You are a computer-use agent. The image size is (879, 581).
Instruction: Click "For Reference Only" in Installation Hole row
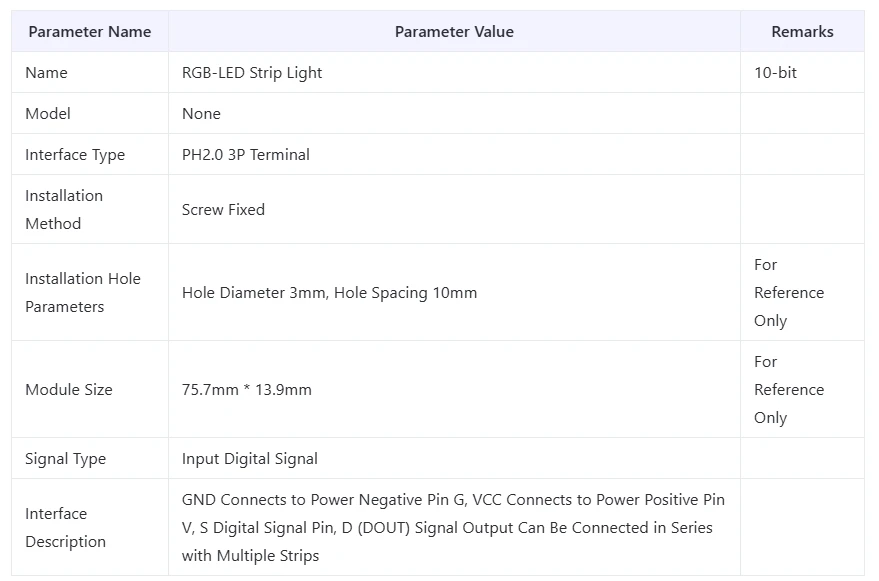pos(789,293)
